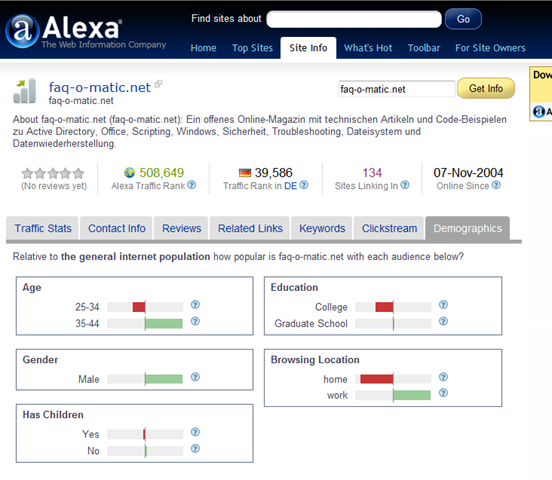Screen dimensions: 552x480
Task: Open Toolbar navigation item
Action: point(424,48)
